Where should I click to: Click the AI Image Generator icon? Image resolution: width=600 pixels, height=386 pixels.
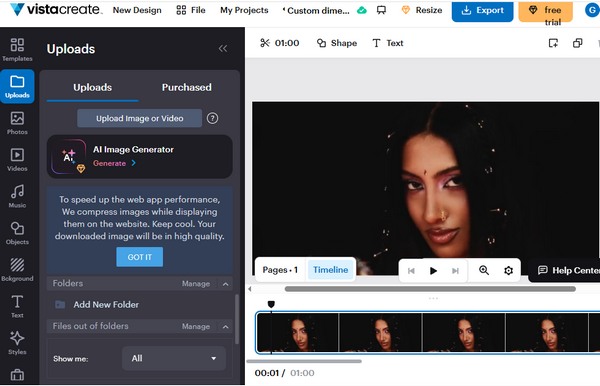(x=69, y=156)
